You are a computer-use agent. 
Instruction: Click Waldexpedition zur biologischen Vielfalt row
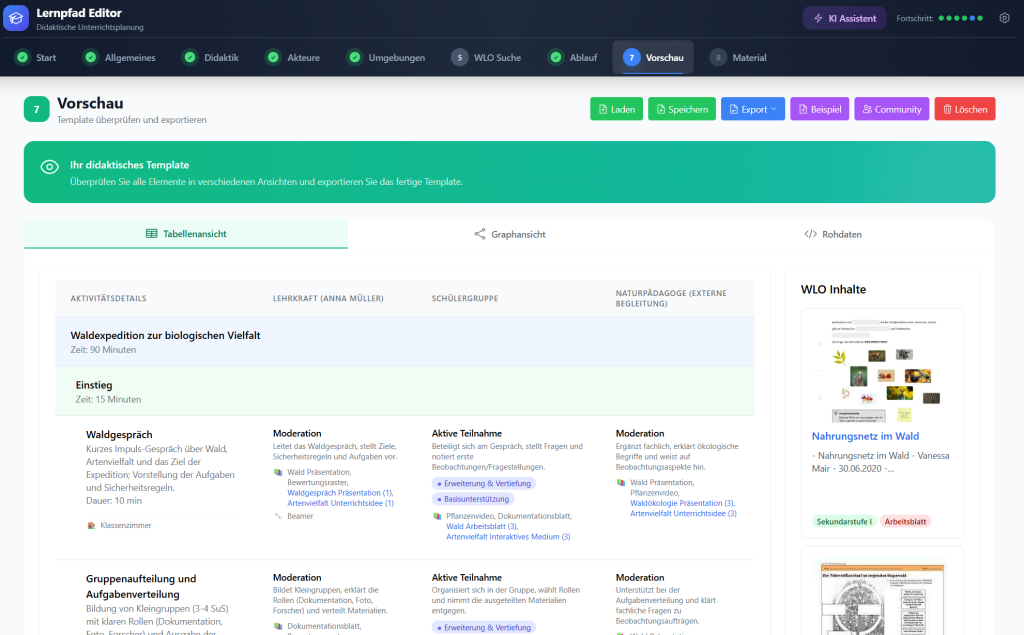[405, 342]
